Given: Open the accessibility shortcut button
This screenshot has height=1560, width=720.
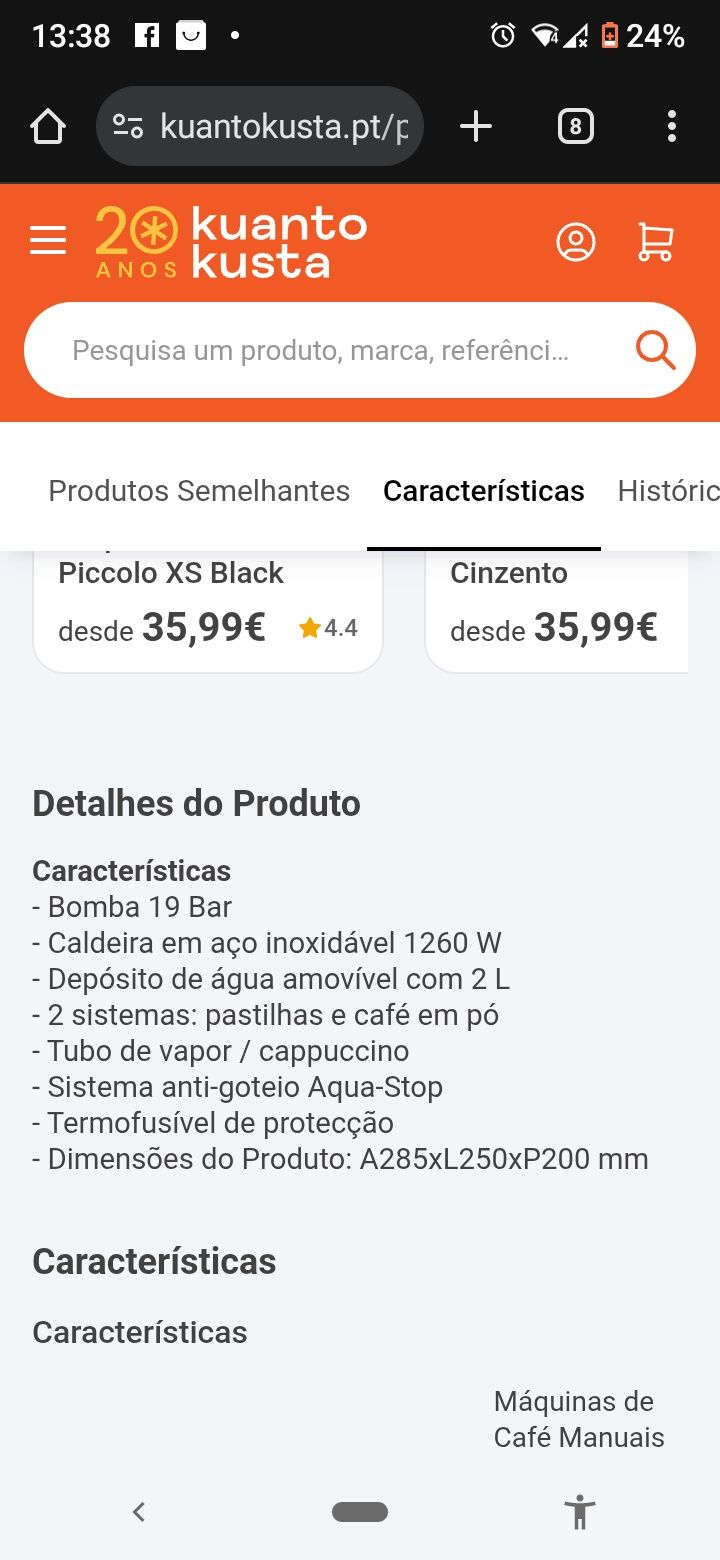Looking at the screenshot, I should click(x=579, y=1511).
